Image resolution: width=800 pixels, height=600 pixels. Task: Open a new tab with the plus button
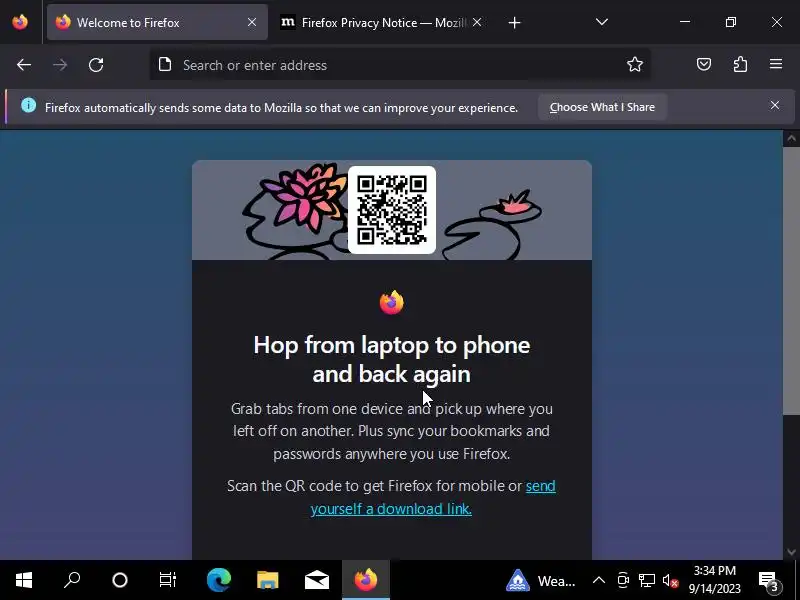pyautogui.click(x=514, y=22)
